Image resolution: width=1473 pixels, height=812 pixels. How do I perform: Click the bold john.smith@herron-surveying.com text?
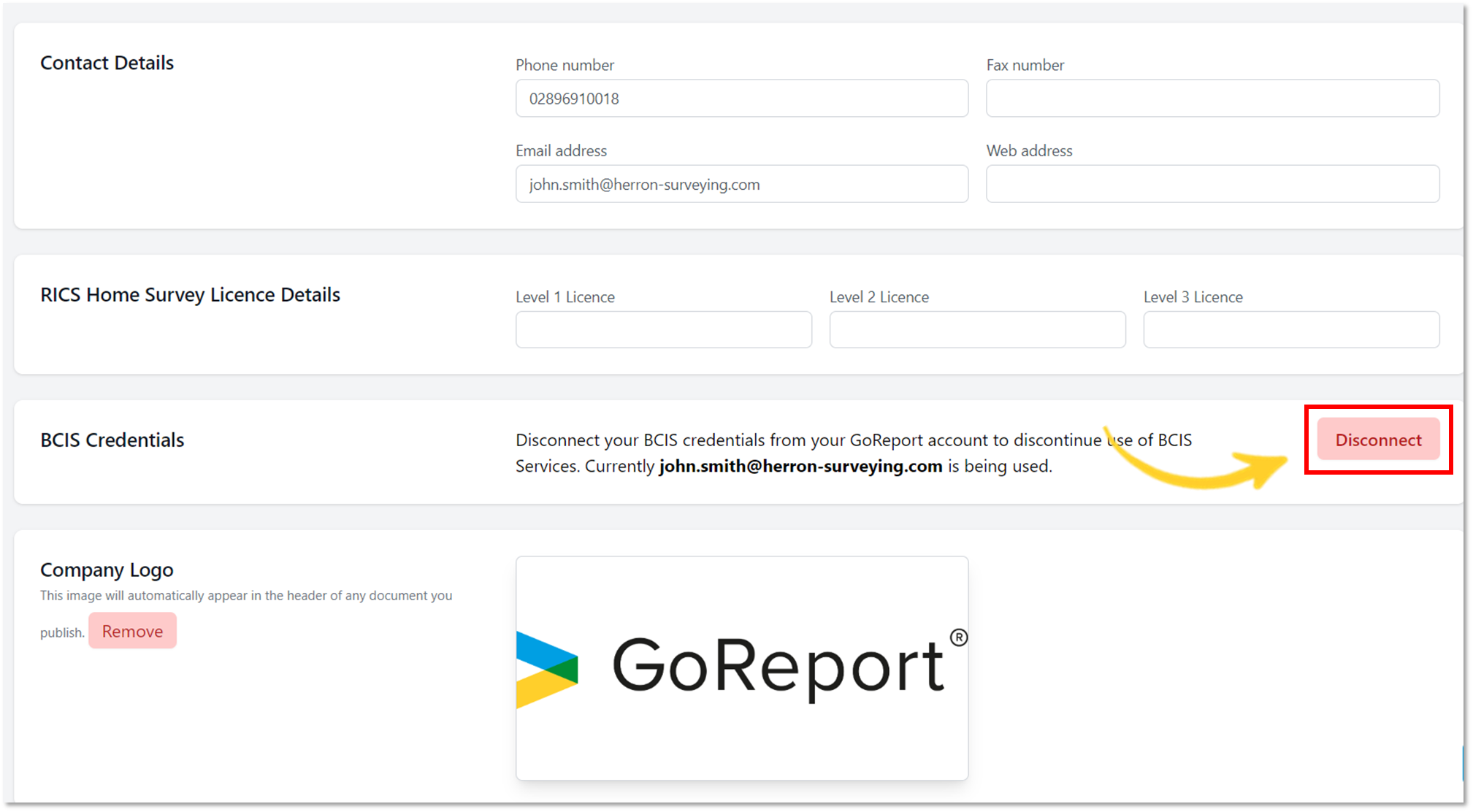click(800, 466)
